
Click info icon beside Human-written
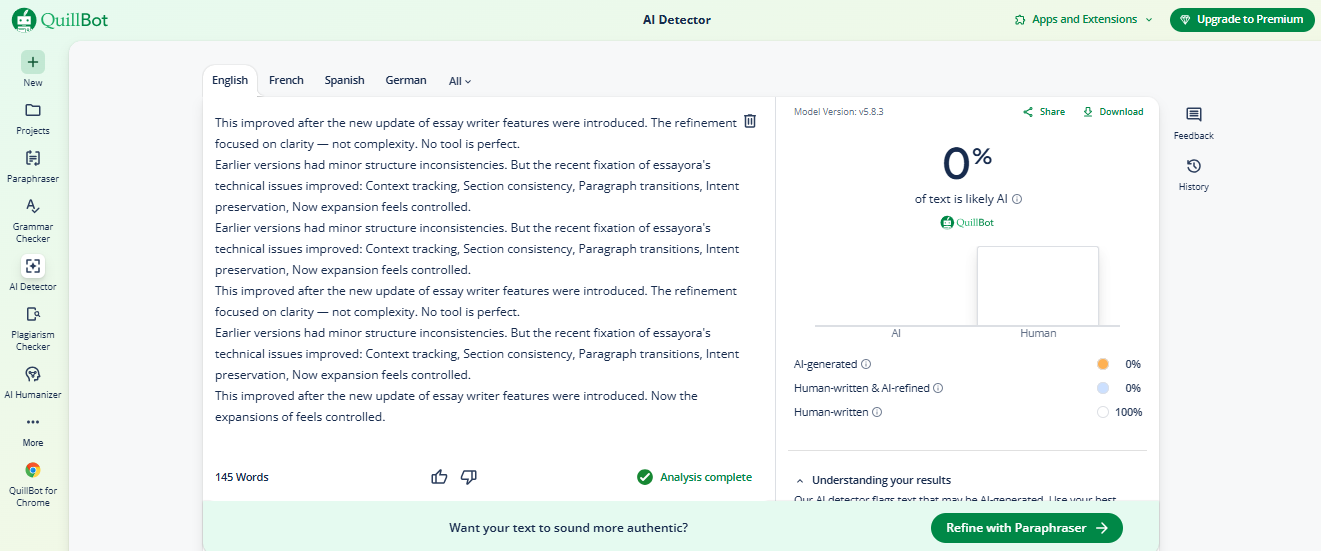tap(877, 412)
